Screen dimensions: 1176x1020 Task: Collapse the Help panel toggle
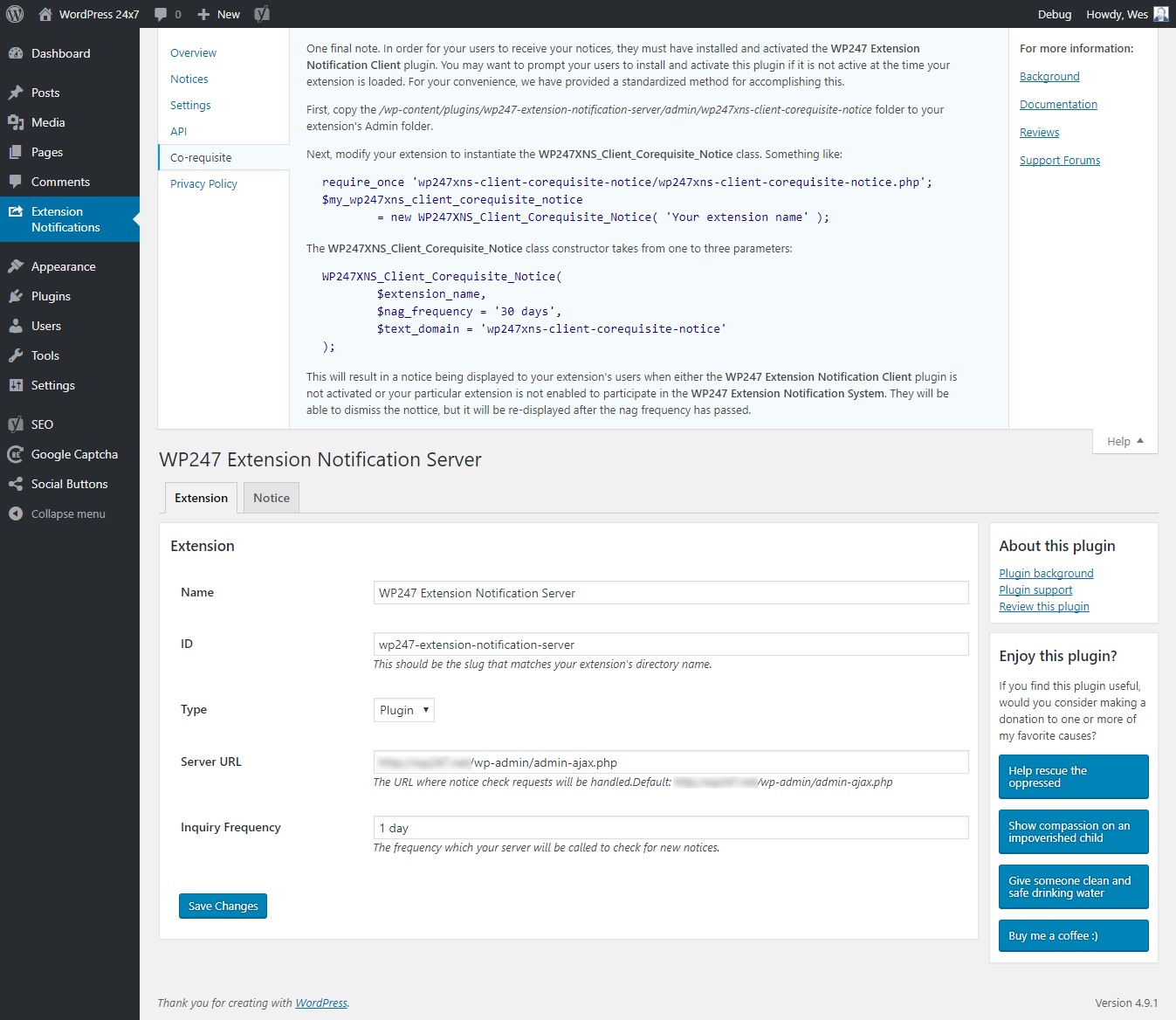coord(1125,441)
